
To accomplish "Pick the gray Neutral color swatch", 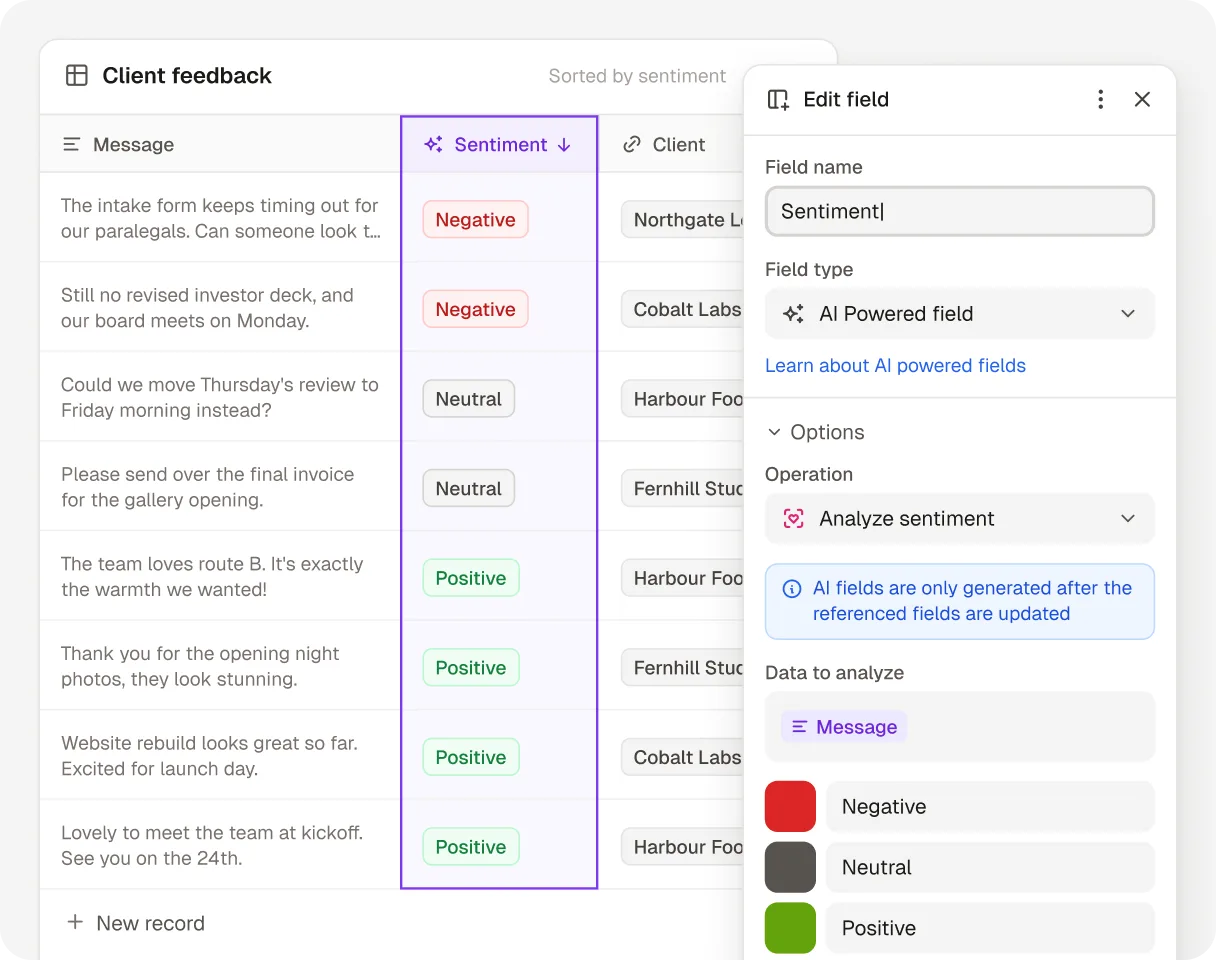I will click(790, 867).
